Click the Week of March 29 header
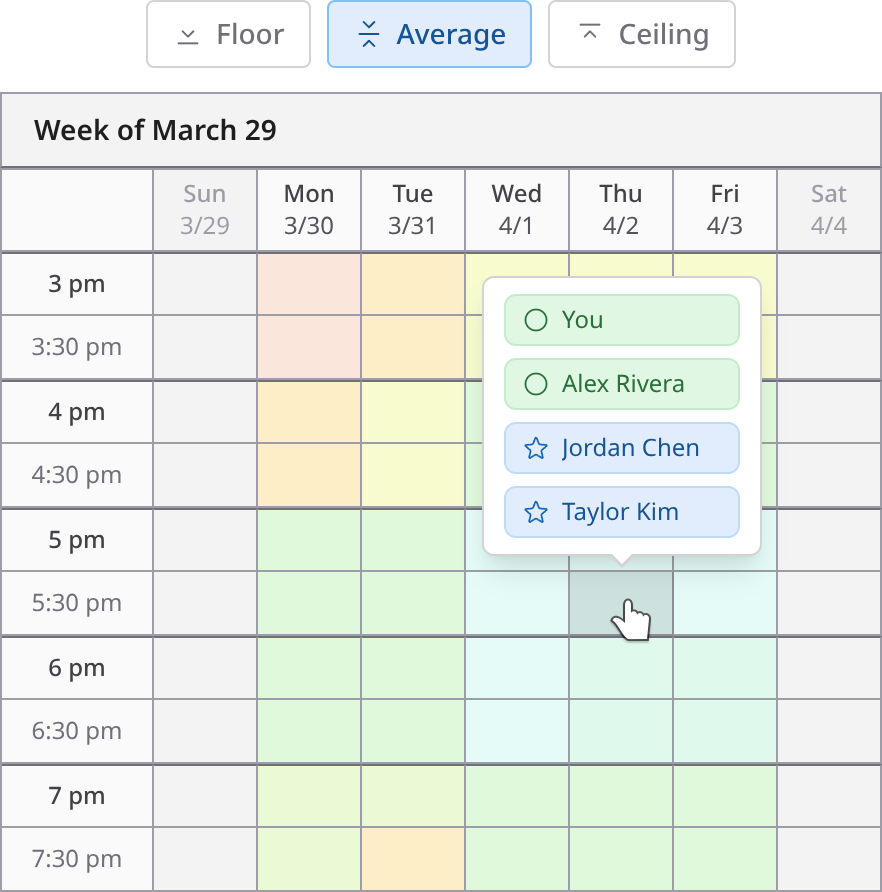Screen dimensions: 882x892 [x=155, y=130]
